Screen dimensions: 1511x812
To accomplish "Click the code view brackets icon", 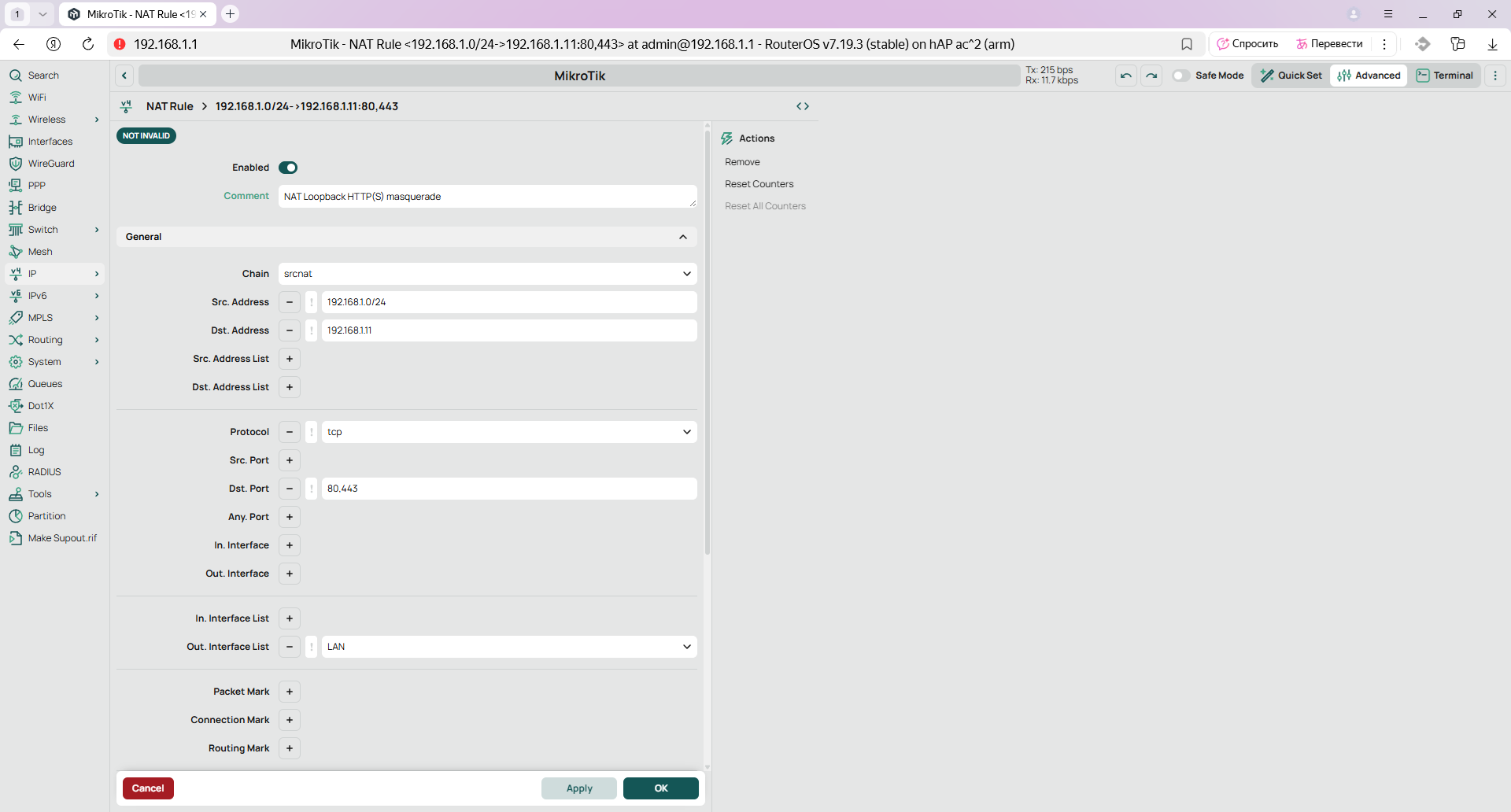I will (803, 106).
